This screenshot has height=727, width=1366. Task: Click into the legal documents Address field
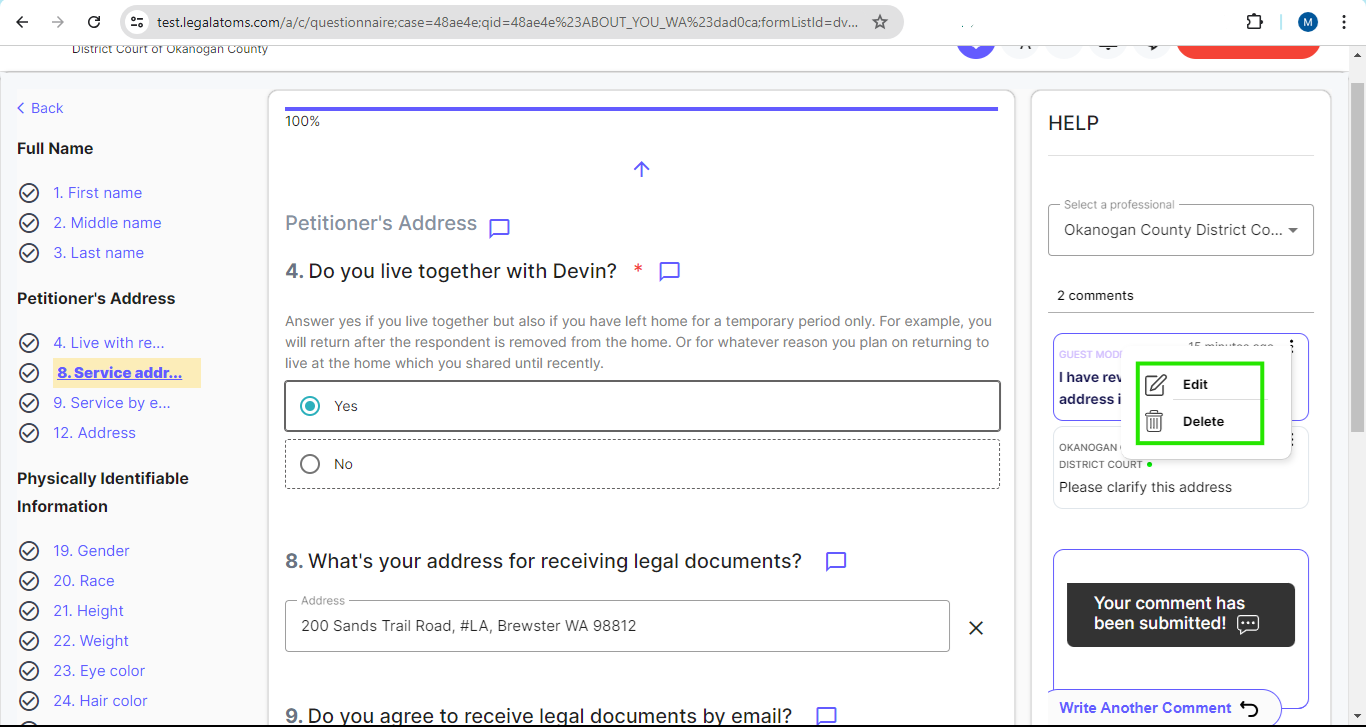coord(617,626)
